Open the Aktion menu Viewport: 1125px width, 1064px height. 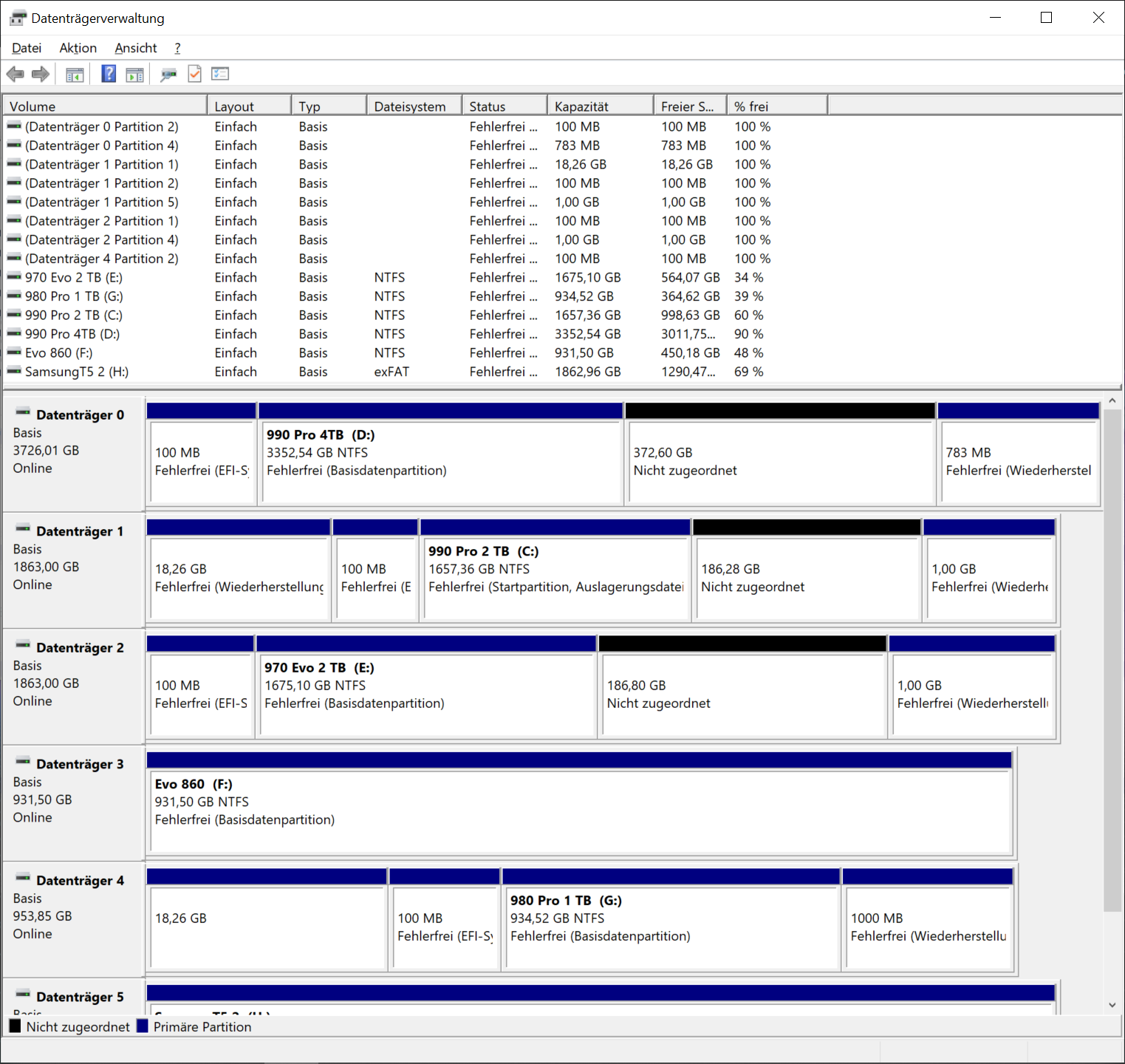78,48
